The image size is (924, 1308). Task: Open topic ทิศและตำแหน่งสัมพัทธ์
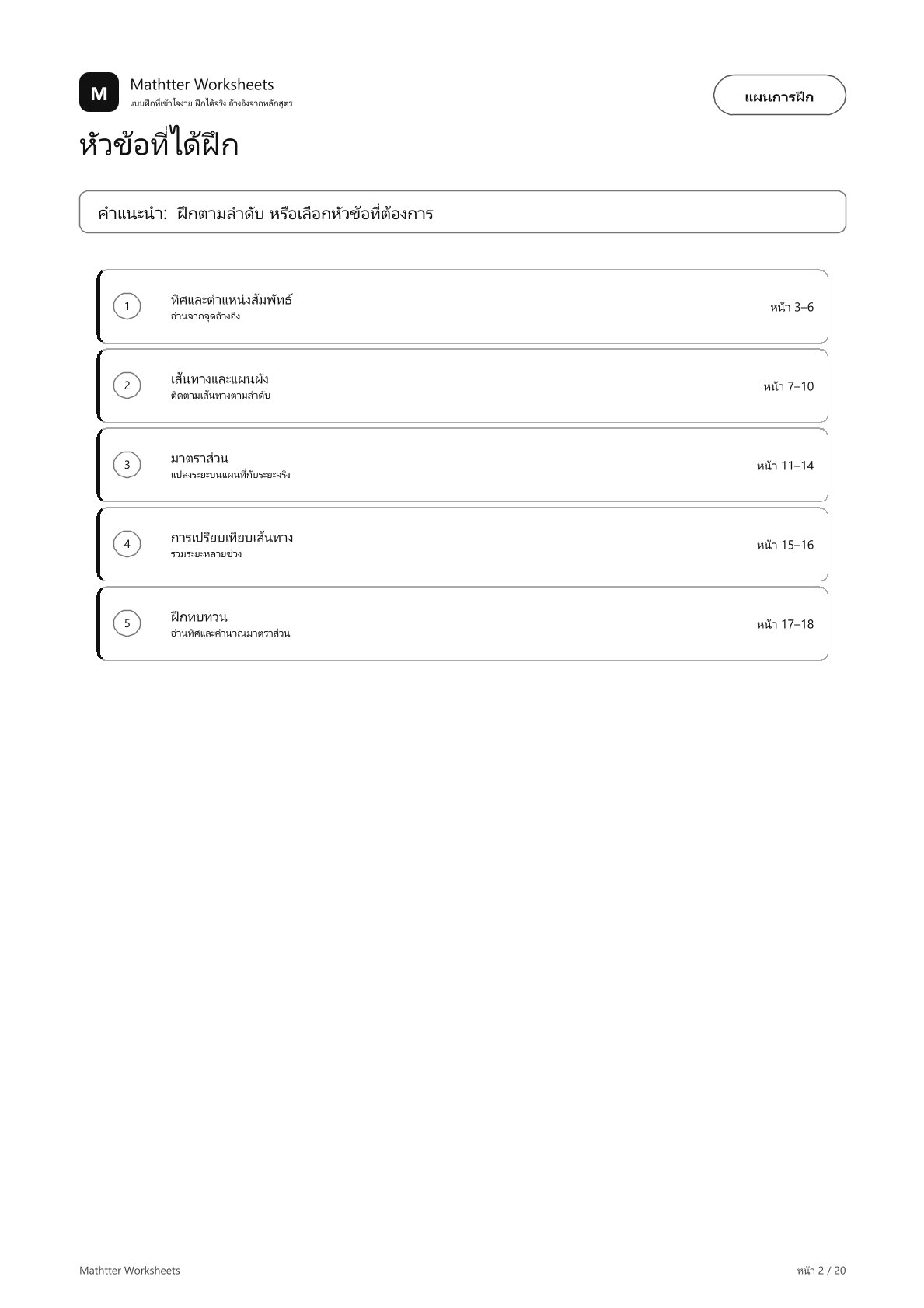tap(232, 300)
